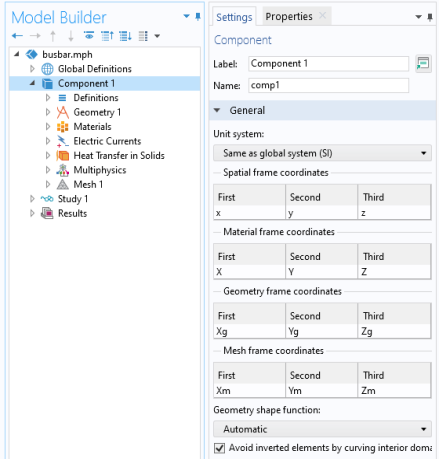Click the Expand All toolbar icon

[125, 35]
